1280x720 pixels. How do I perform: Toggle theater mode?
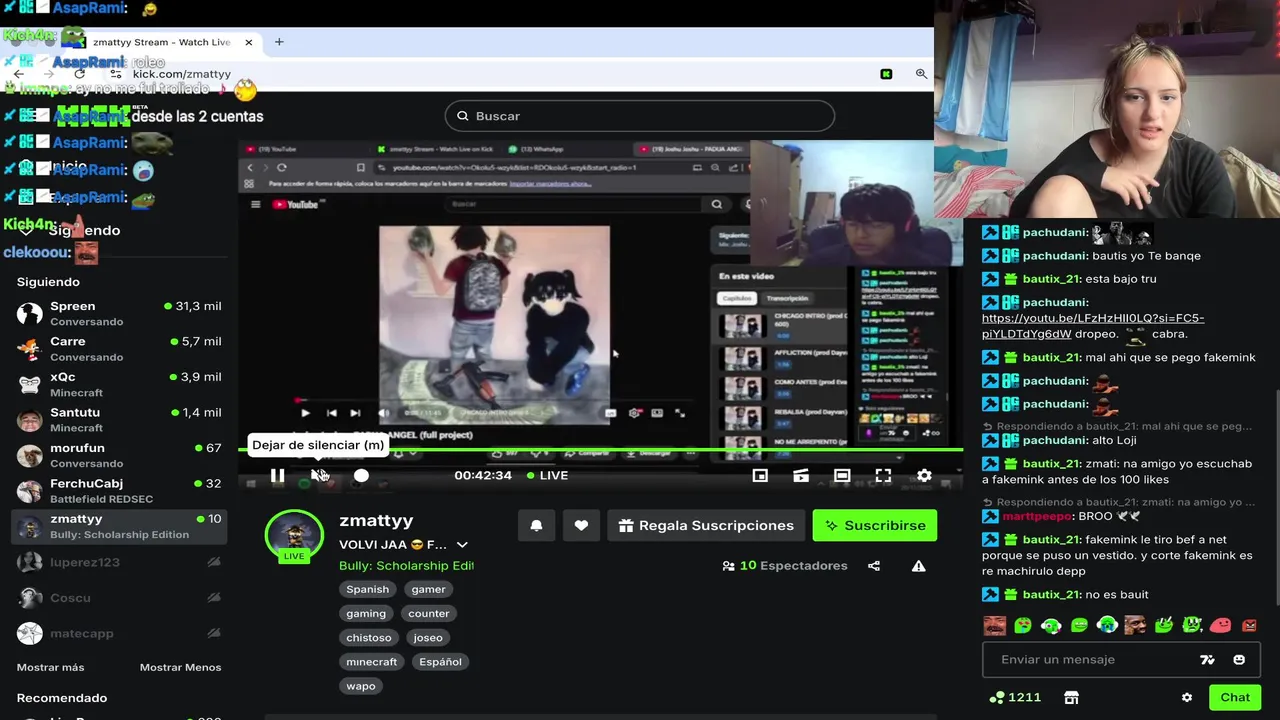pyautogui.click(x=842, y=476)
